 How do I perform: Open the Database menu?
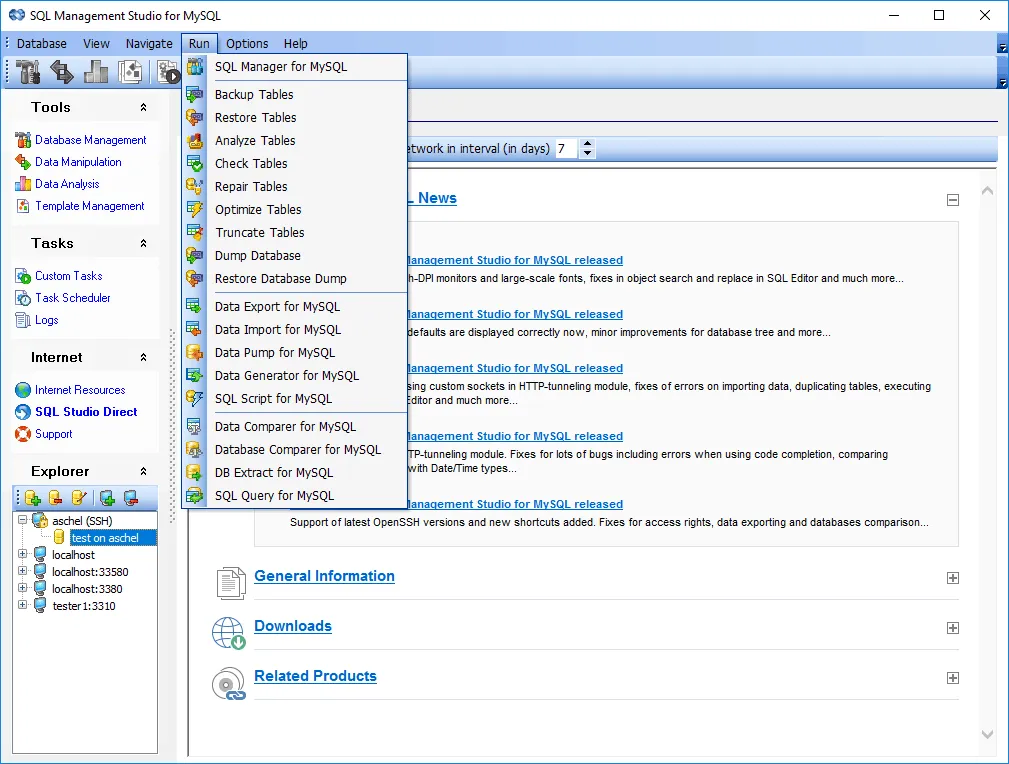[42, 43]
